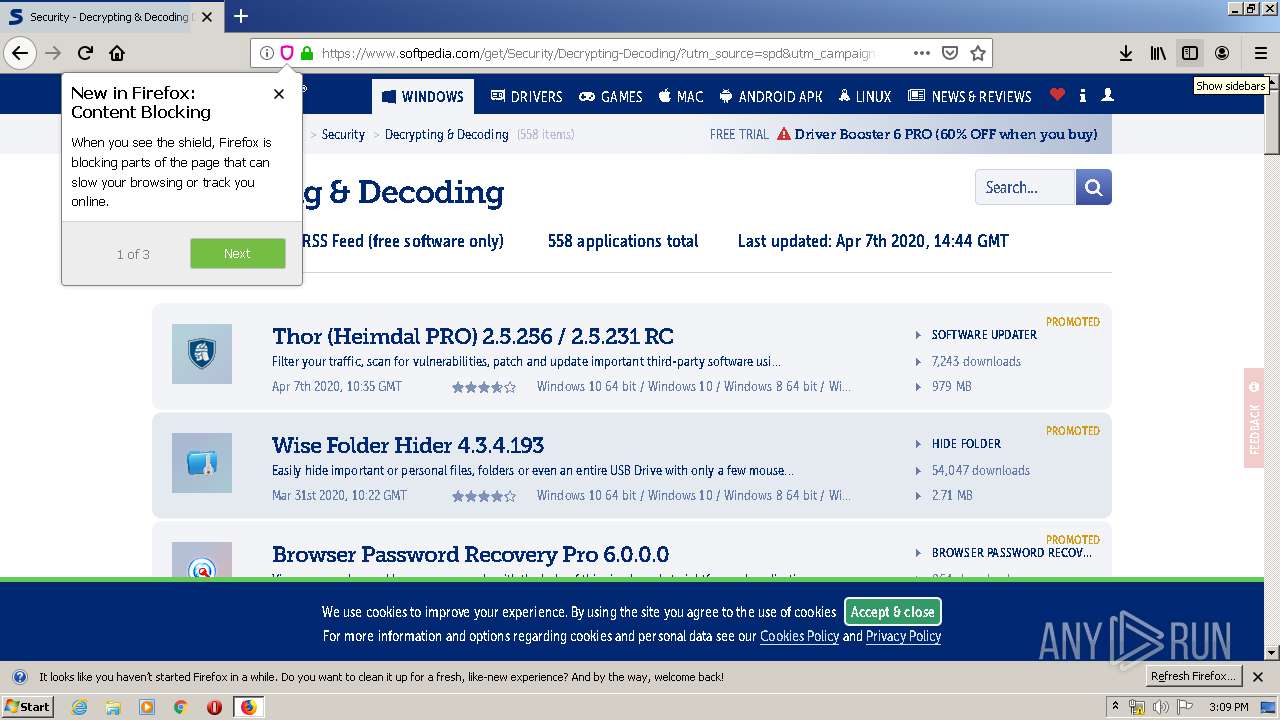Click the red heart favorites icon

1057,95
